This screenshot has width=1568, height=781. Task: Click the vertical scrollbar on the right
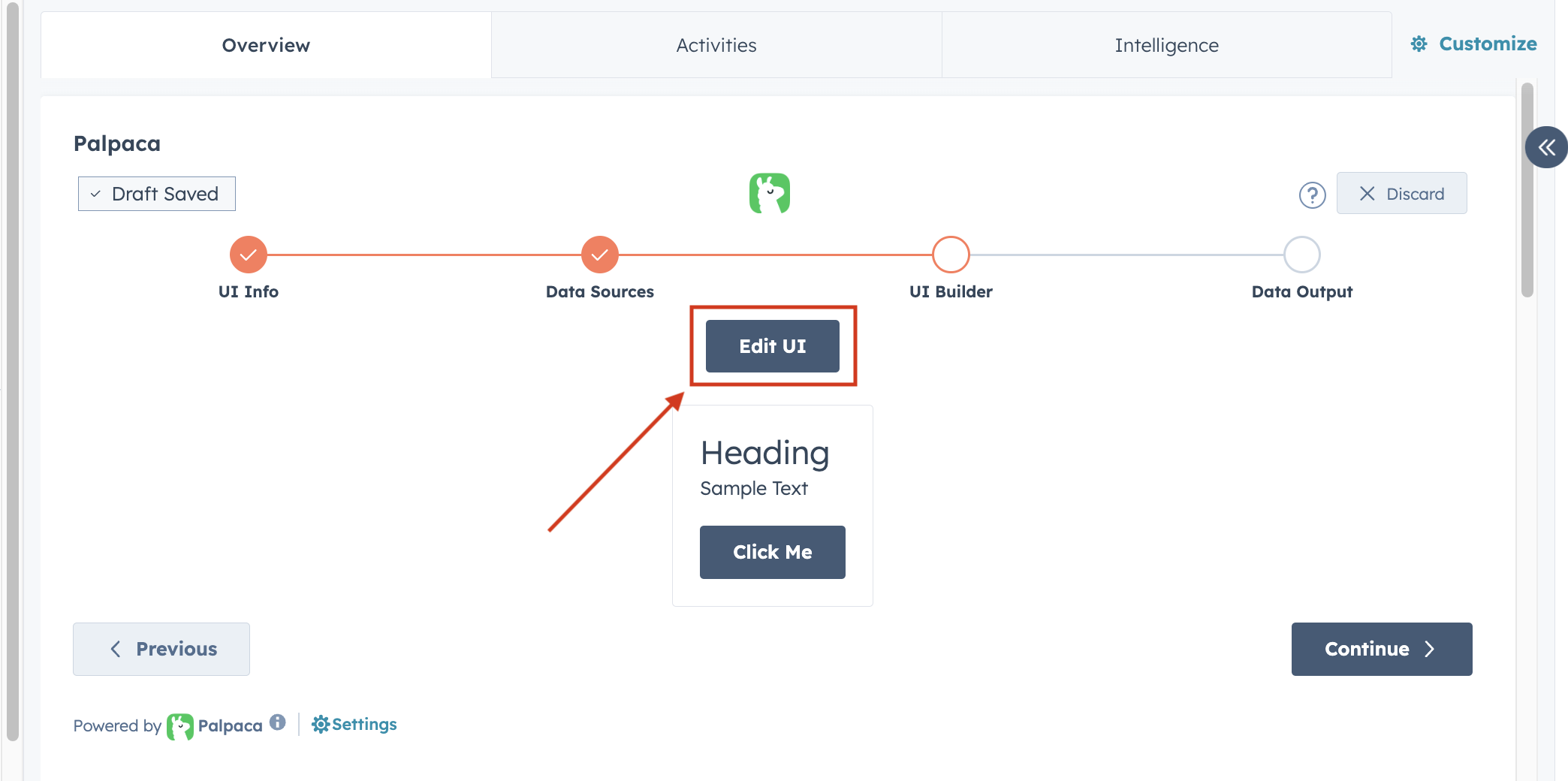point(1527,190)
